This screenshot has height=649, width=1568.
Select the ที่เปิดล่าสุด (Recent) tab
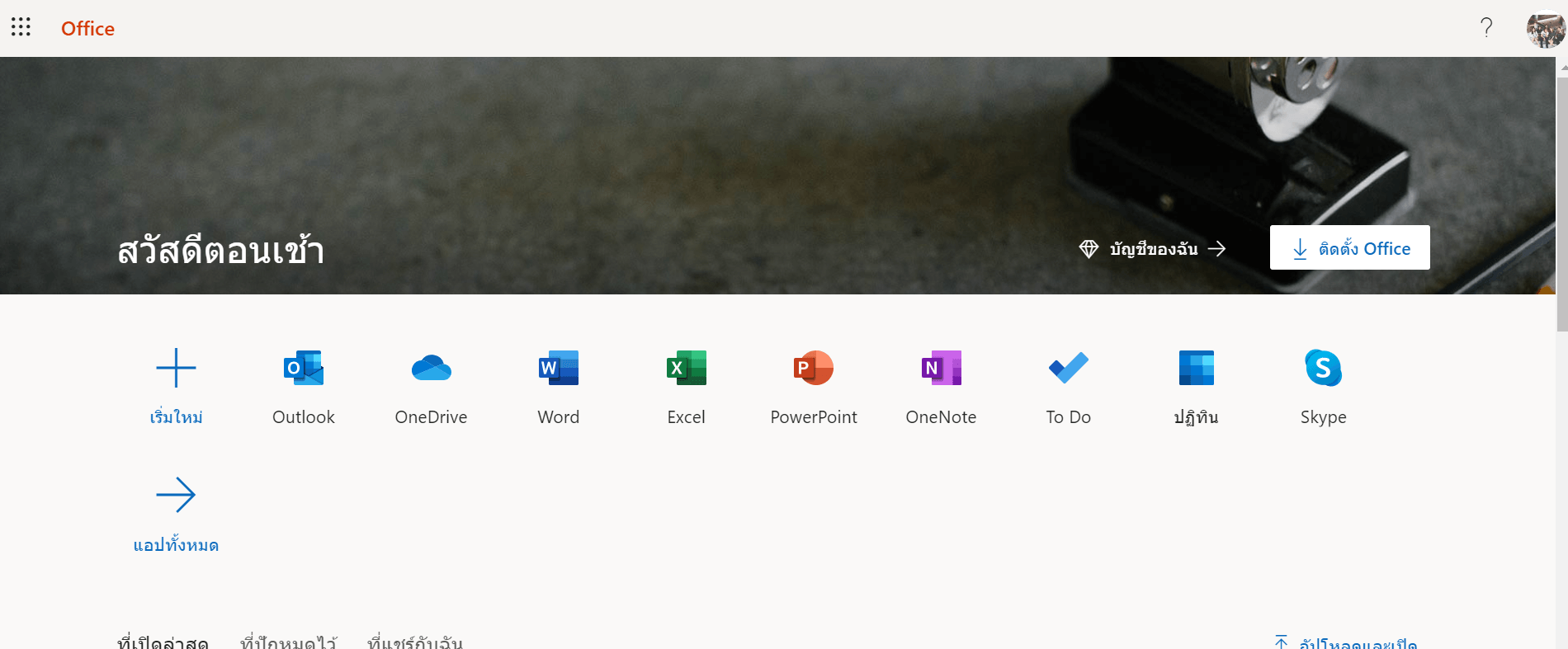(x=163, y=642)
